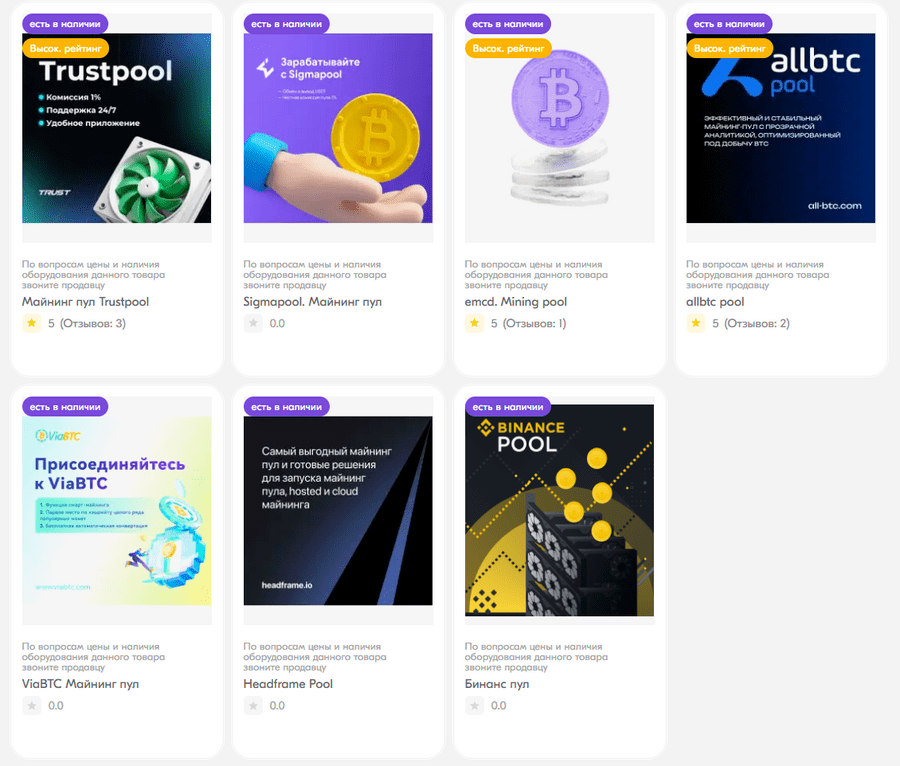Click the 'Высок. рейтинг' badge on allbtc card
900x766 pixels.
coord(730,48)
